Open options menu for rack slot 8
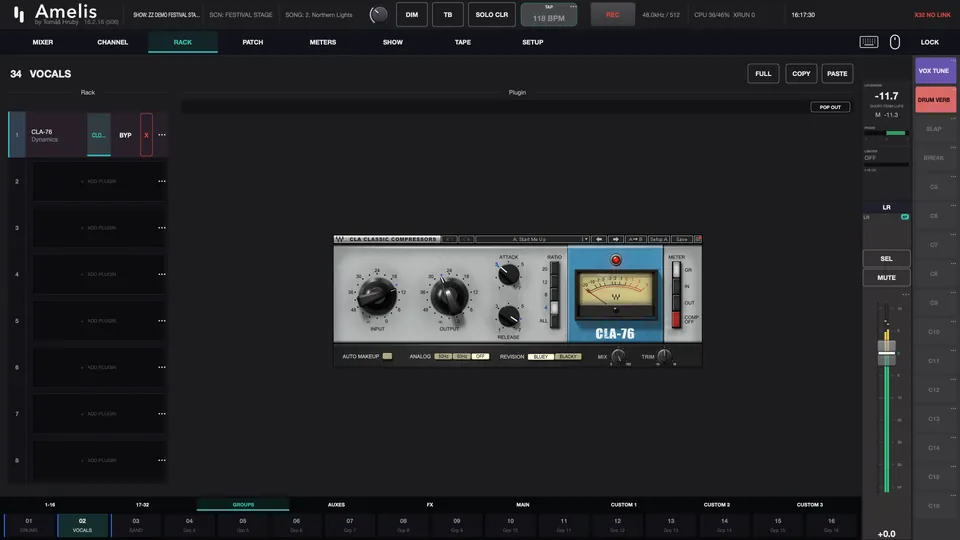The height and width of the screenshot is (540, 960). pyautogui.click(x=162, y=460)
